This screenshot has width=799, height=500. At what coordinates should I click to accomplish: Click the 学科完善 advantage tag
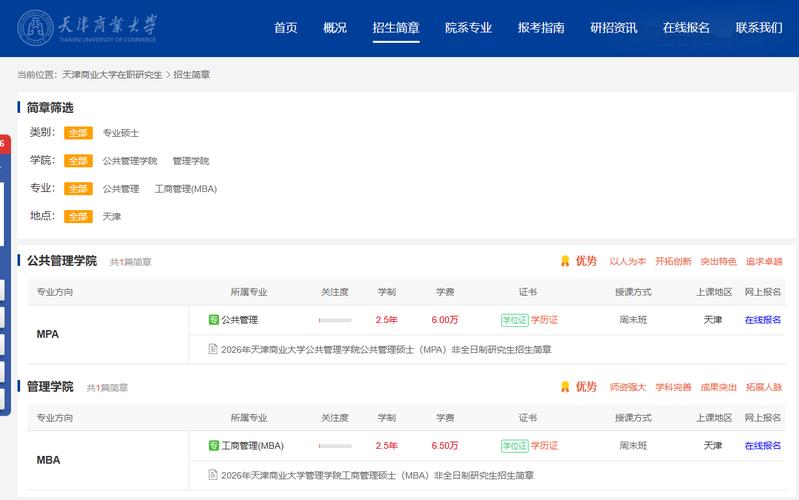(673, 387)
